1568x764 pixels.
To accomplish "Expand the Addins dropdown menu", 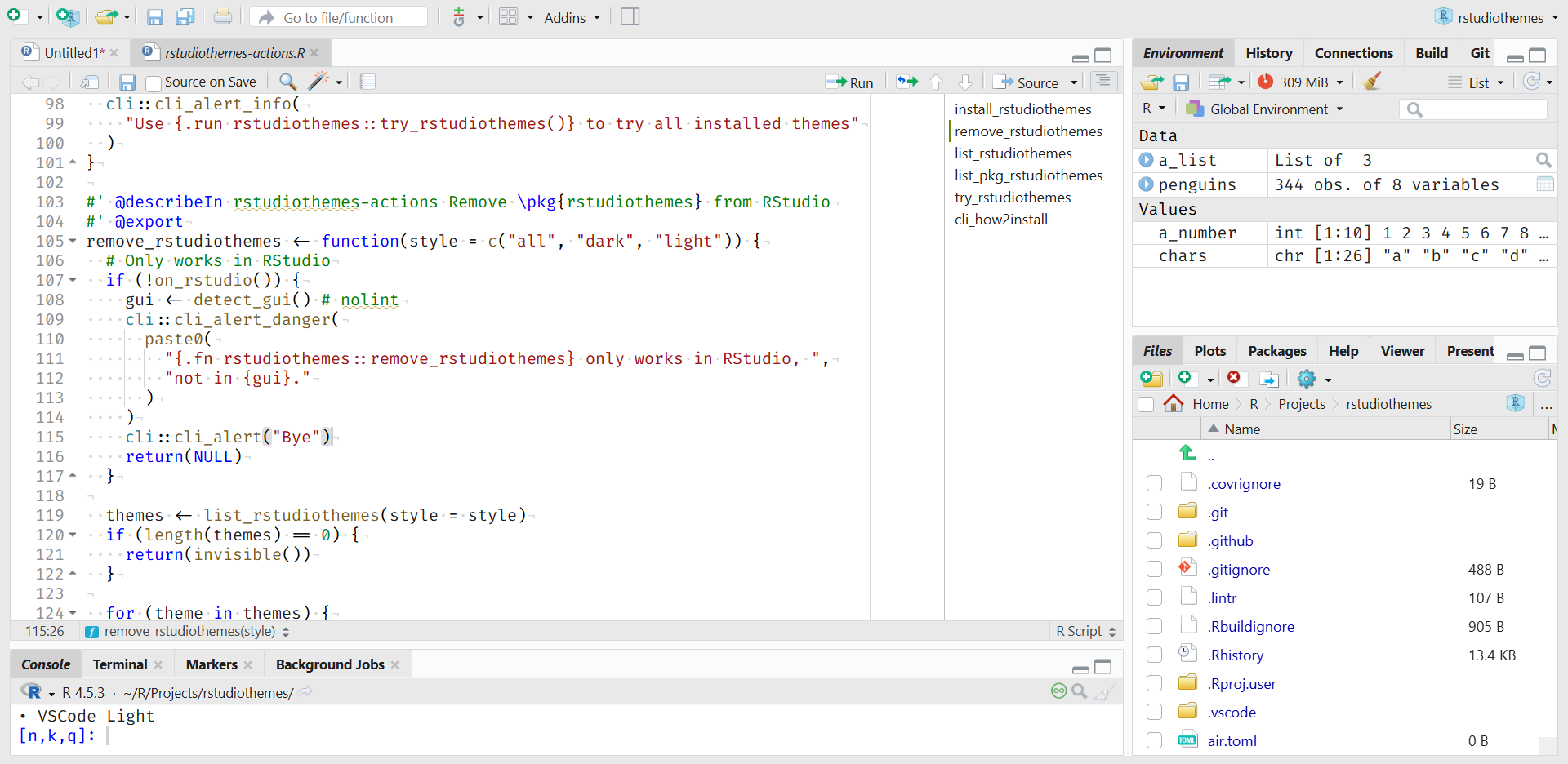I will tap(572, 17).
